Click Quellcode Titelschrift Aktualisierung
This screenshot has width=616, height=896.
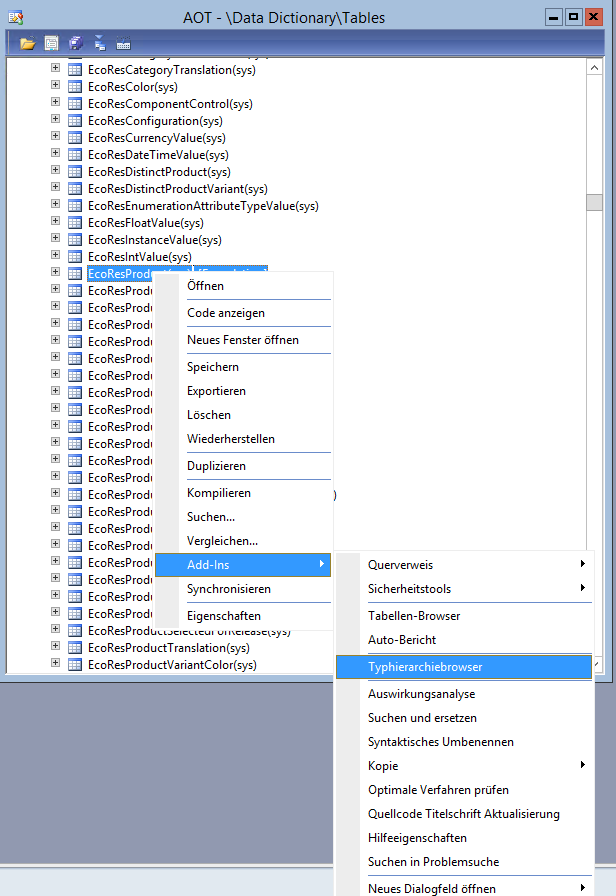pyautogui.click(x=464, y=814)
